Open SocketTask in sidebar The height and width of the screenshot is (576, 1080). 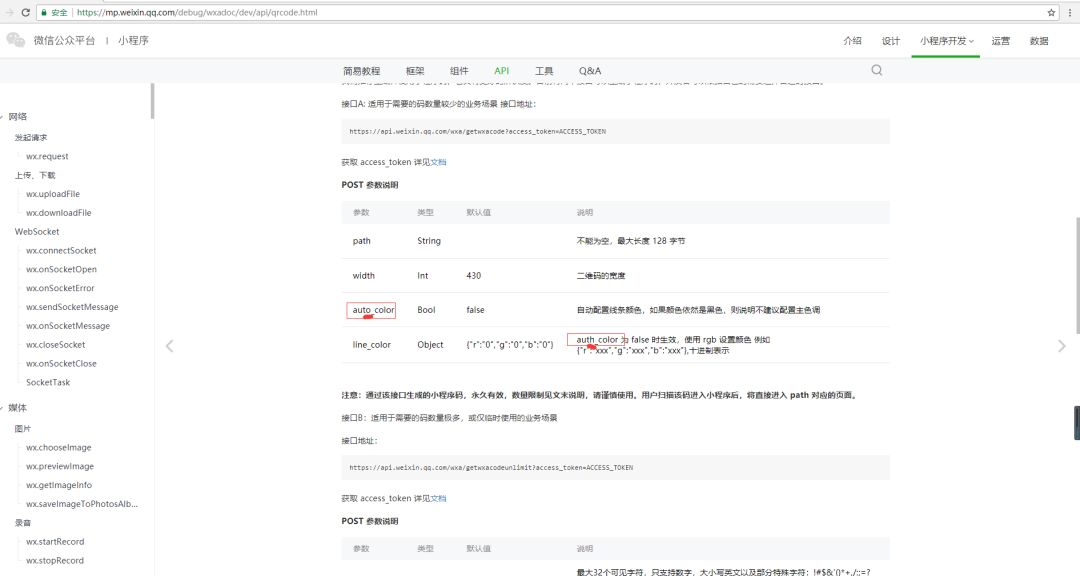pos(48,382)
